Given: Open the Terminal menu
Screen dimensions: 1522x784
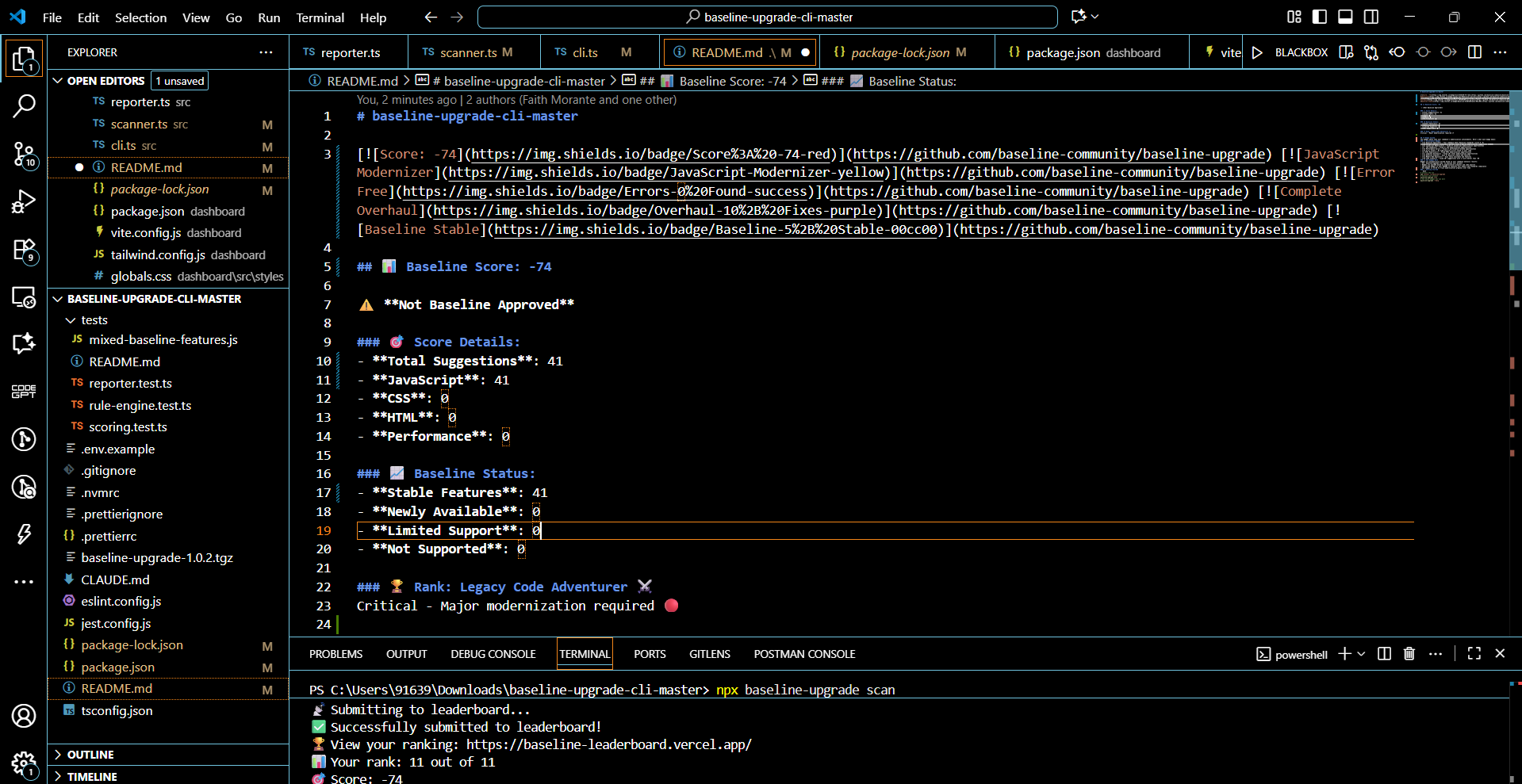Looking at the screenshot, I should pos(320,17).
